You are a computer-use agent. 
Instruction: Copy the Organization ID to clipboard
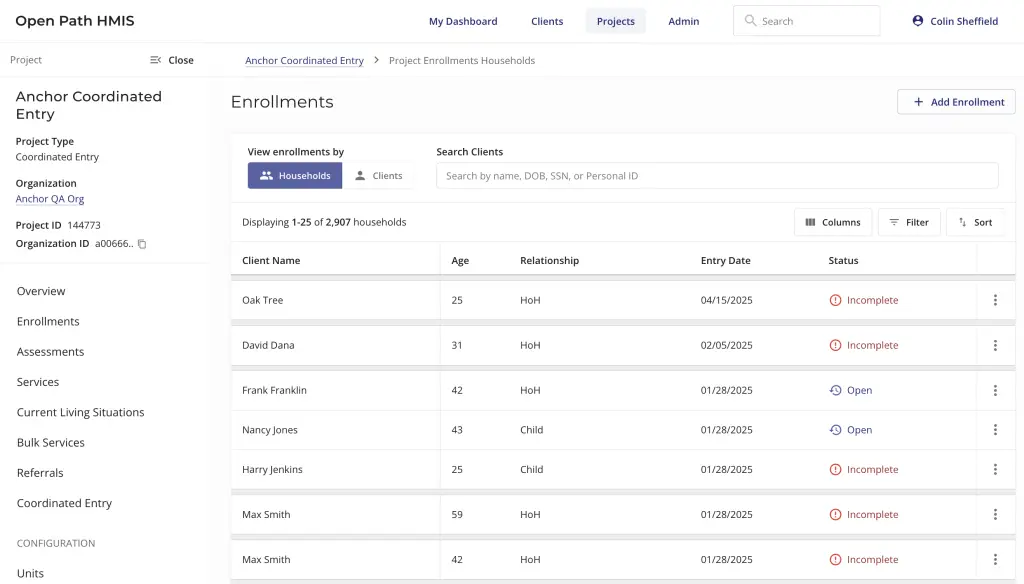pos(142,244)
